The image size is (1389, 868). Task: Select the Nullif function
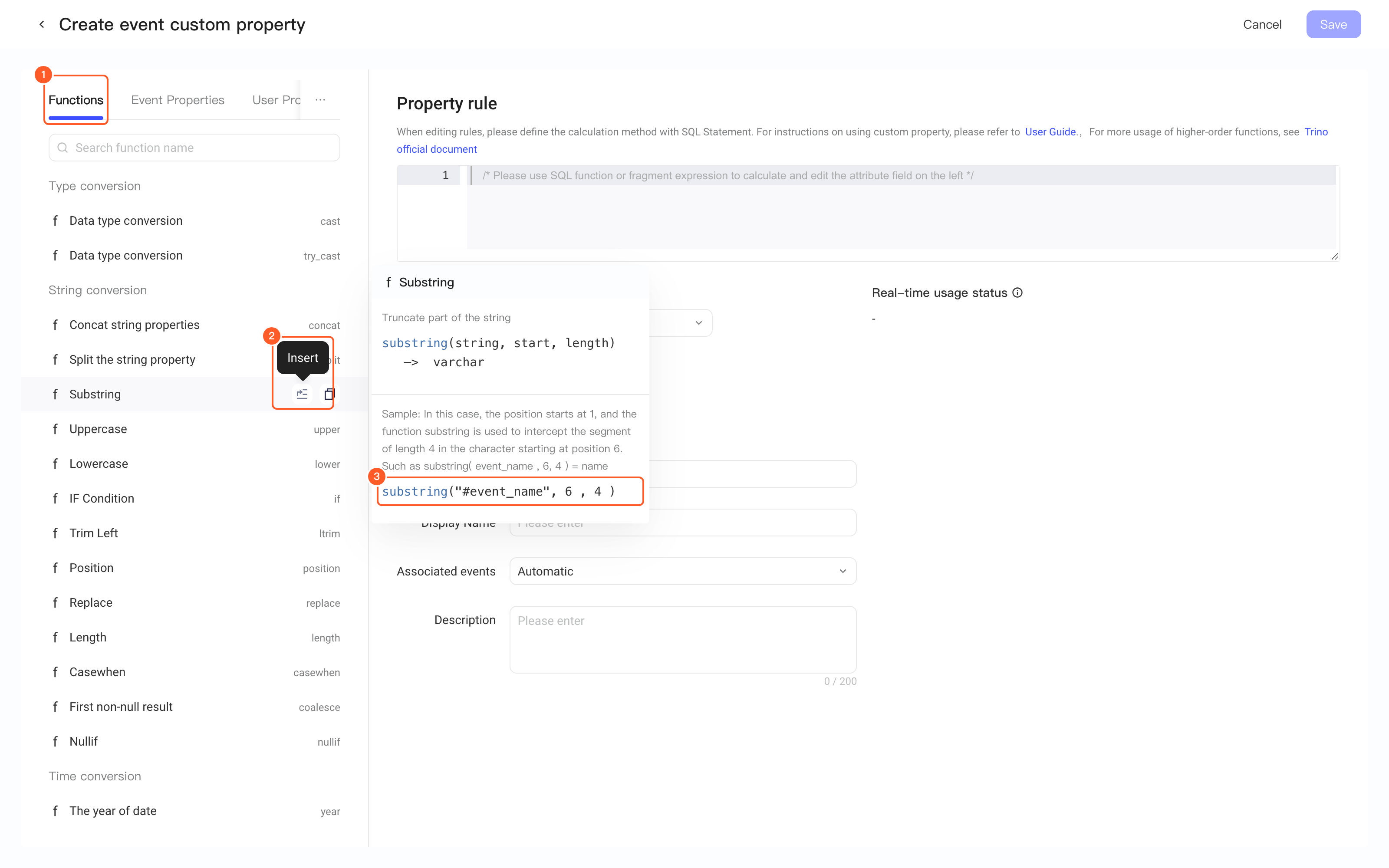pyautogui.click(x=194, y=742)
